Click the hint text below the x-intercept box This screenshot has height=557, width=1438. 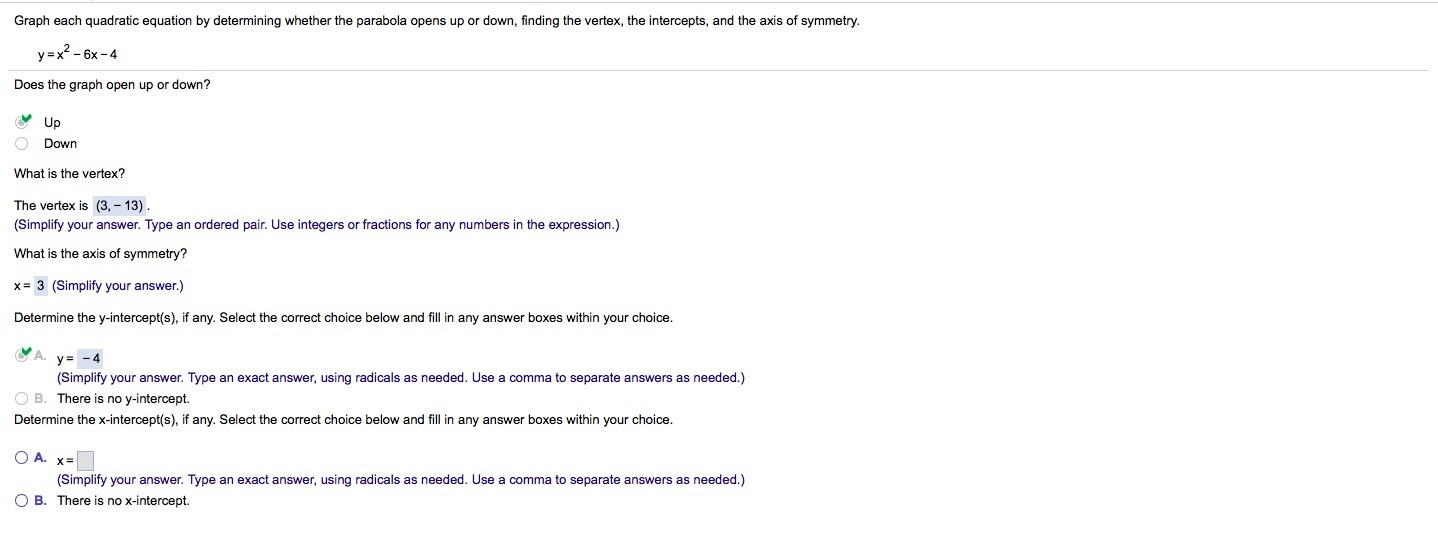[401, 480]
